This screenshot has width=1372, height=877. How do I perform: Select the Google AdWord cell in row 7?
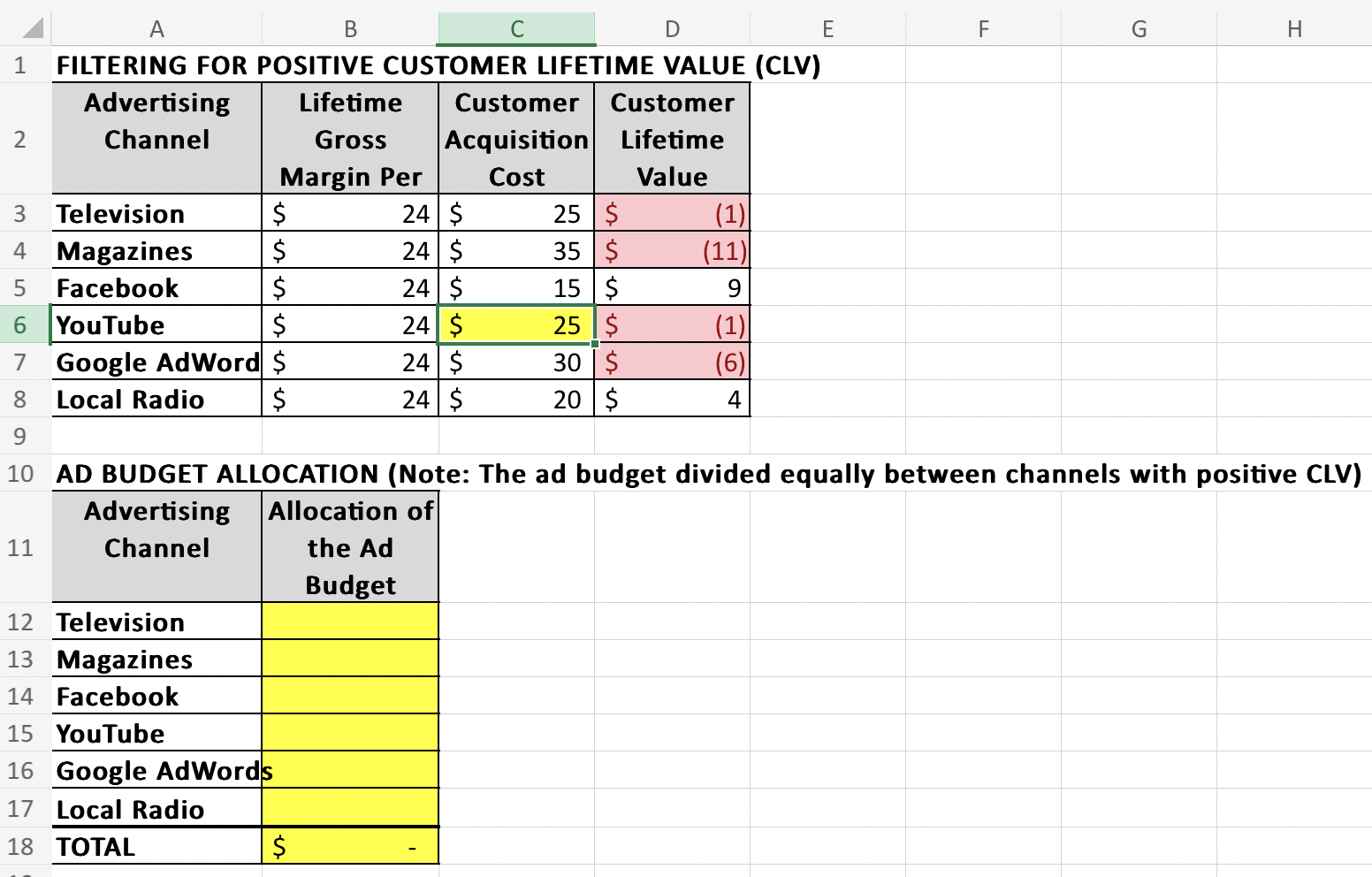tap(156, 362)
